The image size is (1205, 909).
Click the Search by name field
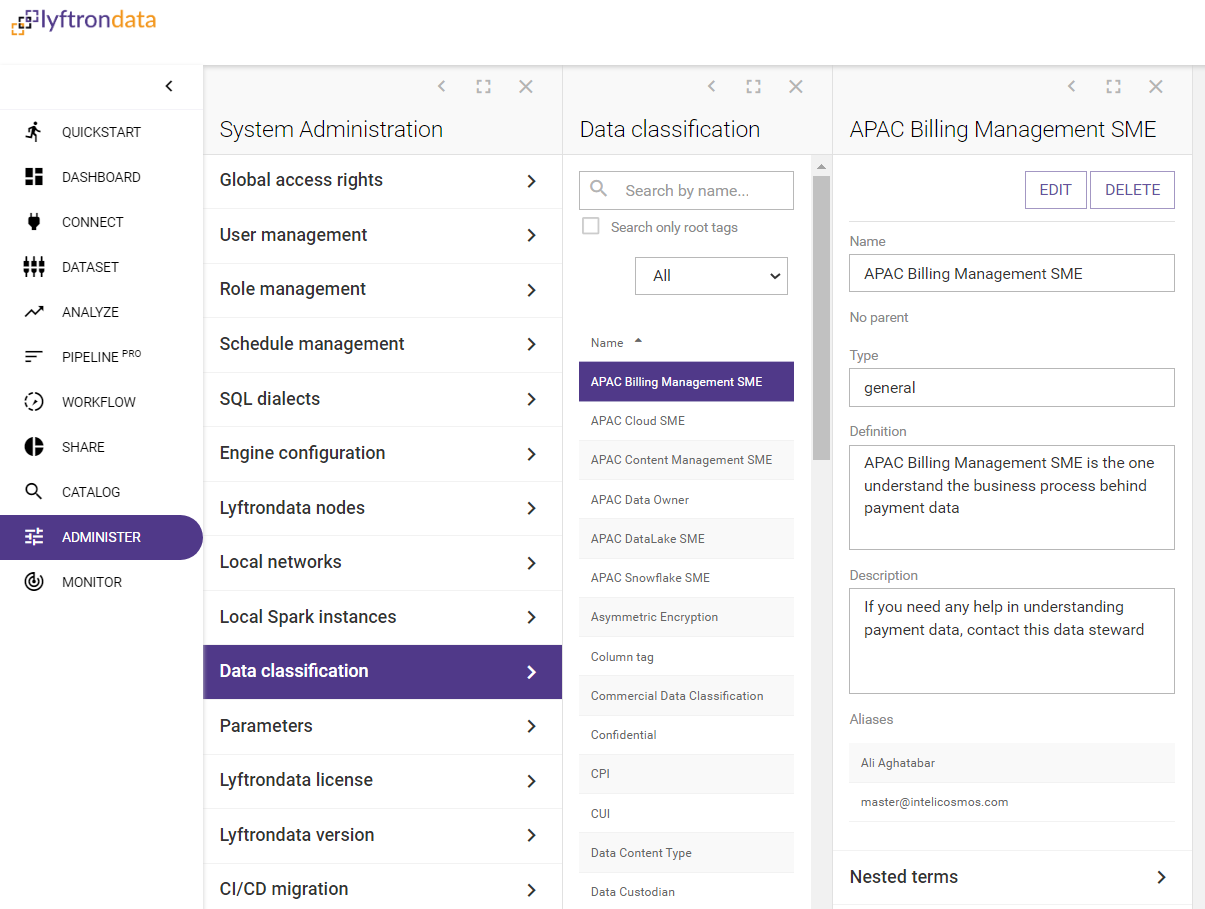coord(686,190)
